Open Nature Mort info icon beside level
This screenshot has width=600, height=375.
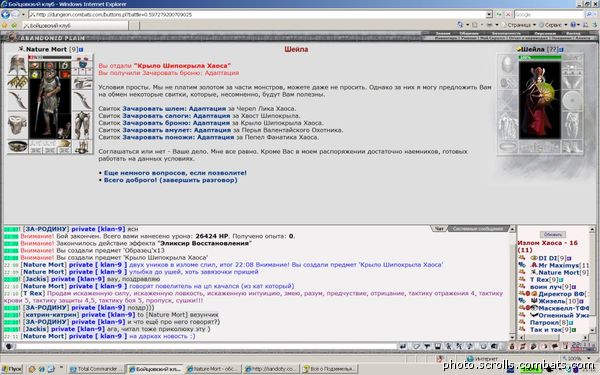(81, 50)
